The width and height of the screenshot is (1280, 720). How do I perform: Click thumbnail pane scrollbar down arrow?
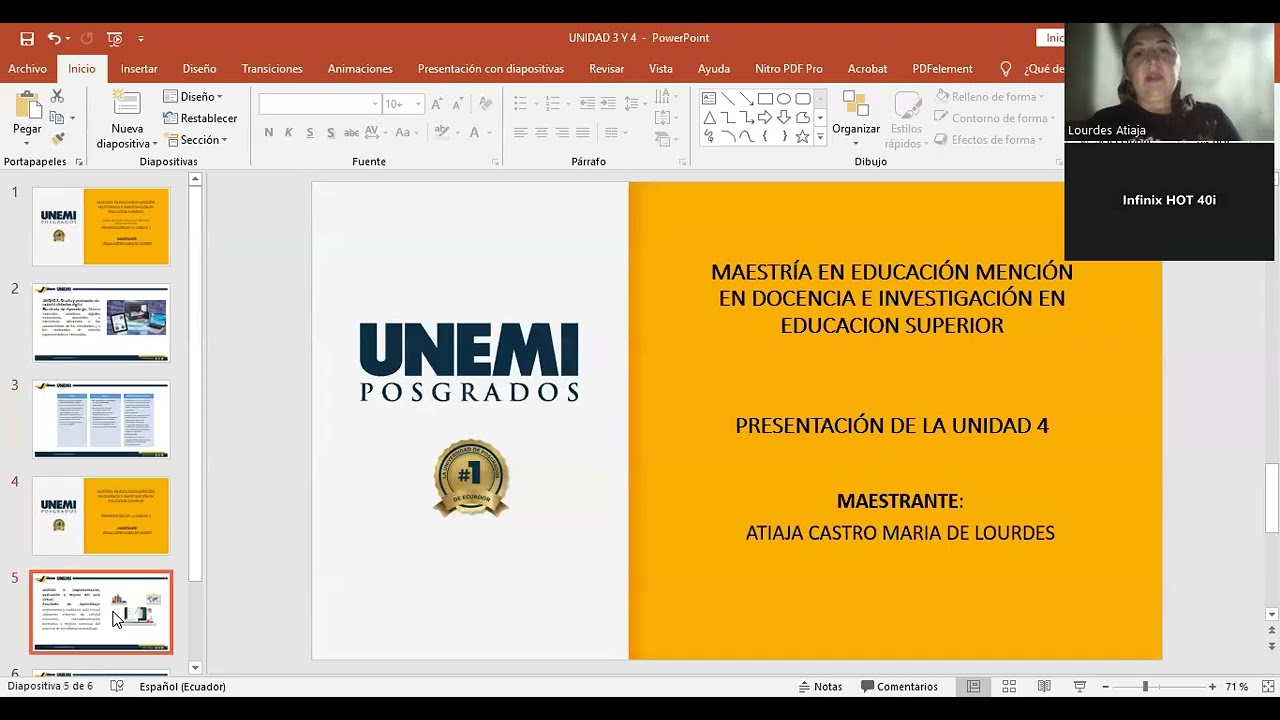tap(195, 667)
